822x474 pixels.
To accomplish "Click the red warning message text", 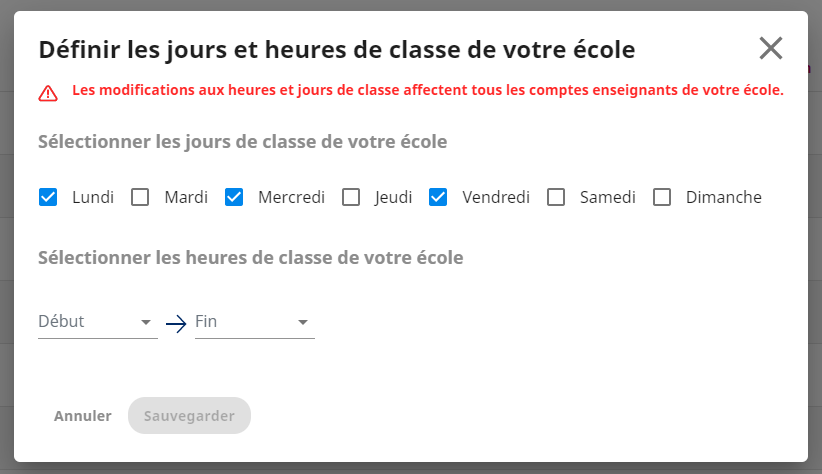I will [428, 90].
